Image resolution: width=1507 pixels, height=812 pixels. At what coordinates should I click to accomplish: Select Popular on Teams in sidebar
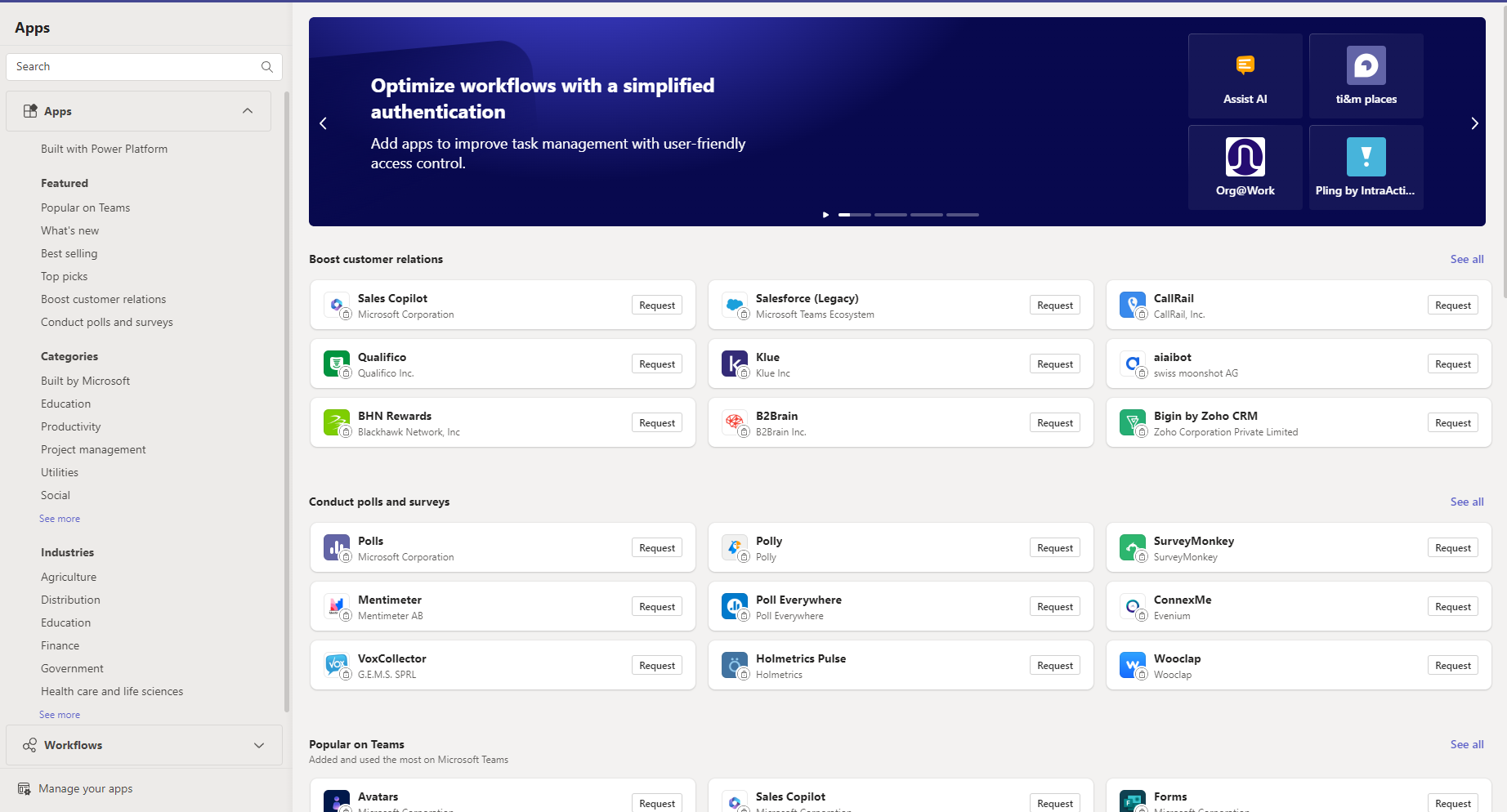pyautogui.click(x=86, y=207)
